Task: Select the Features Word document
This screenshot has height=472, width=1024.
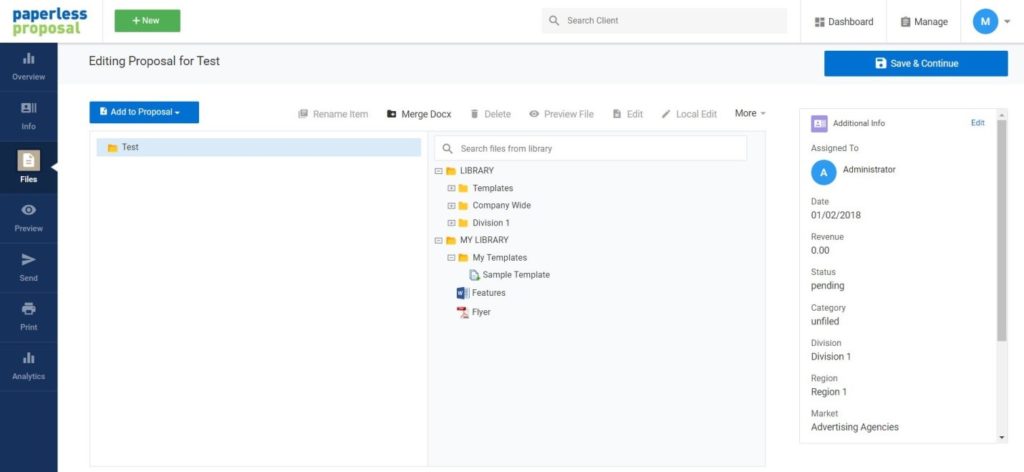Action: pos(488,293)
